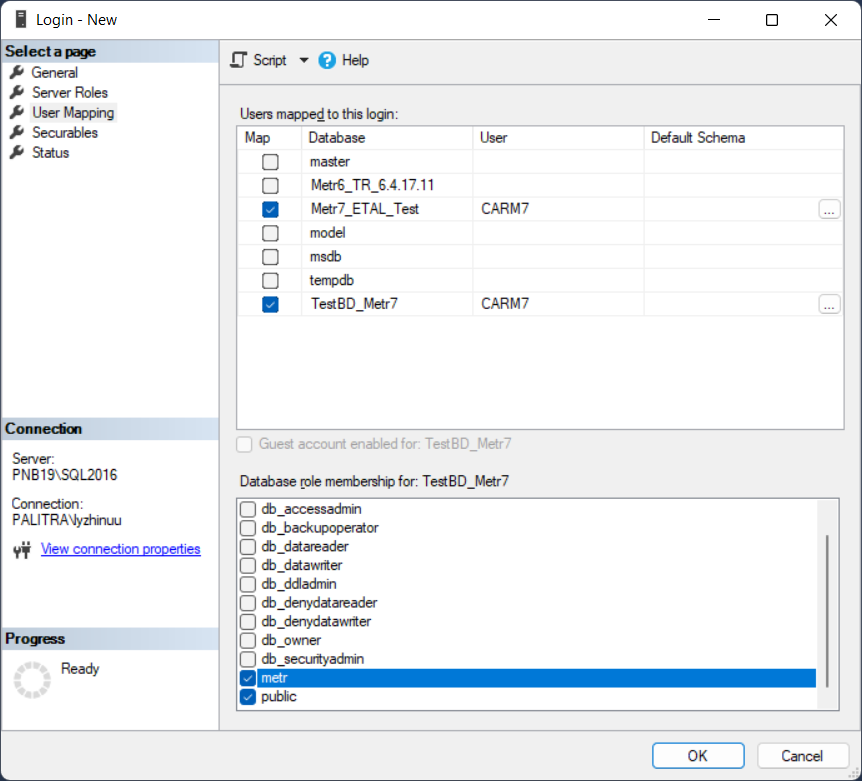Check the Map box for tempdb
The width and height of the screenshot is (862, 781).
[270, 280]
